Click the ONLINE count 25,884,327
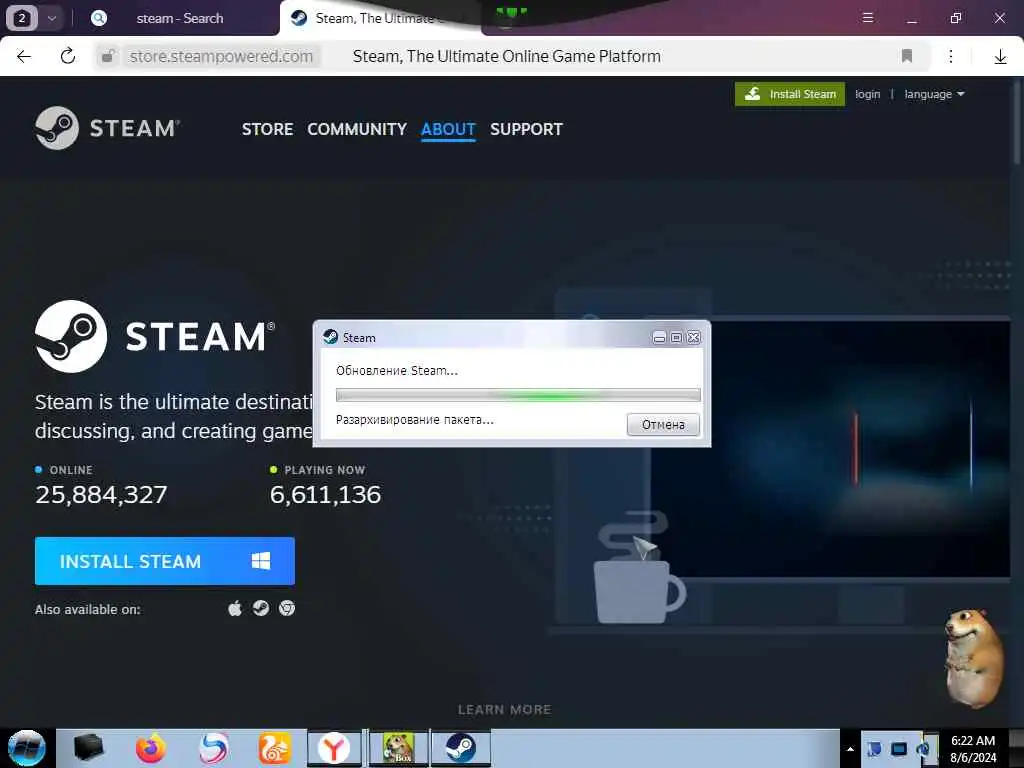This screenshot has height=768, width=1024. tap(101, 495)
